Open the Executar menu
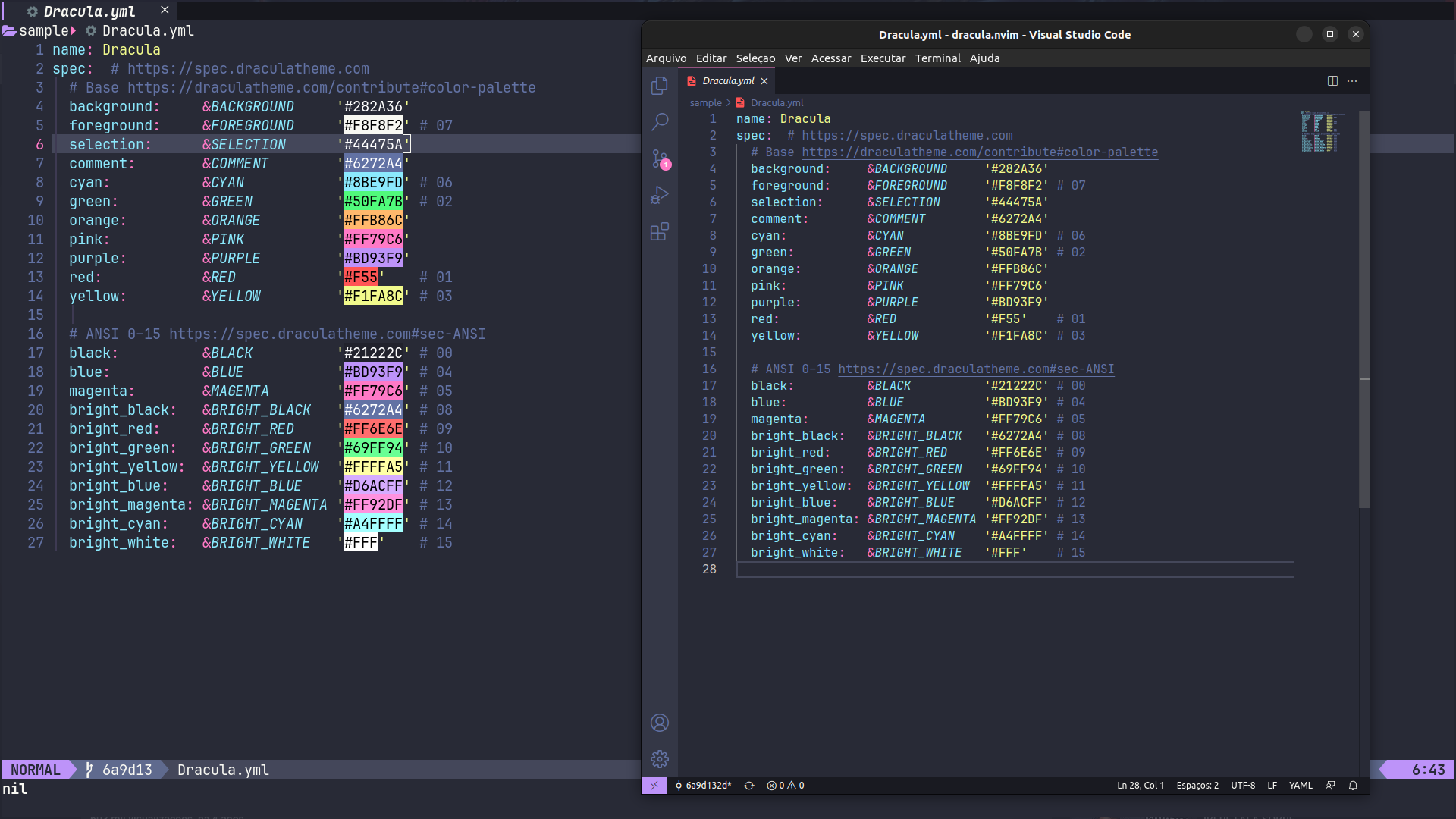 883,58
